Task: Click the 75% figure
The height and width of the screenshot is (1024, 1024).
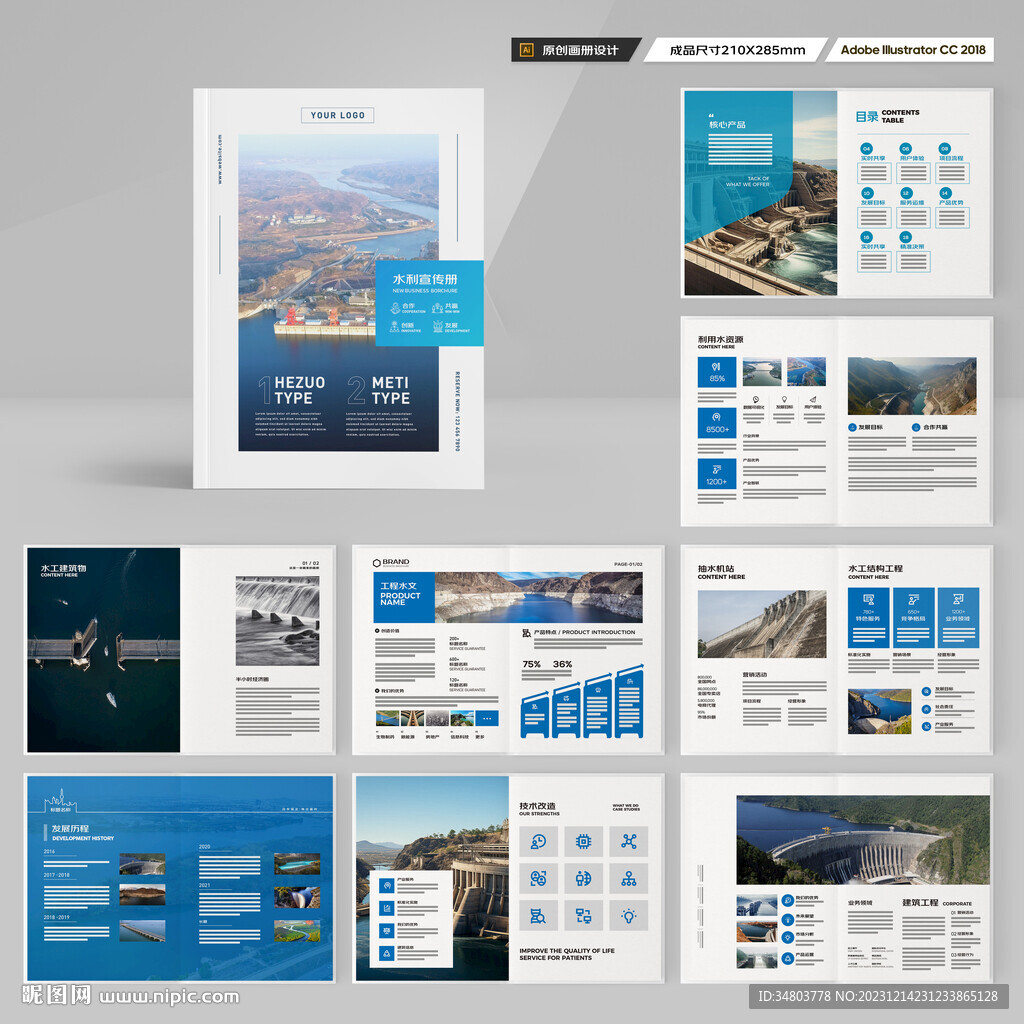Action: 532,664
